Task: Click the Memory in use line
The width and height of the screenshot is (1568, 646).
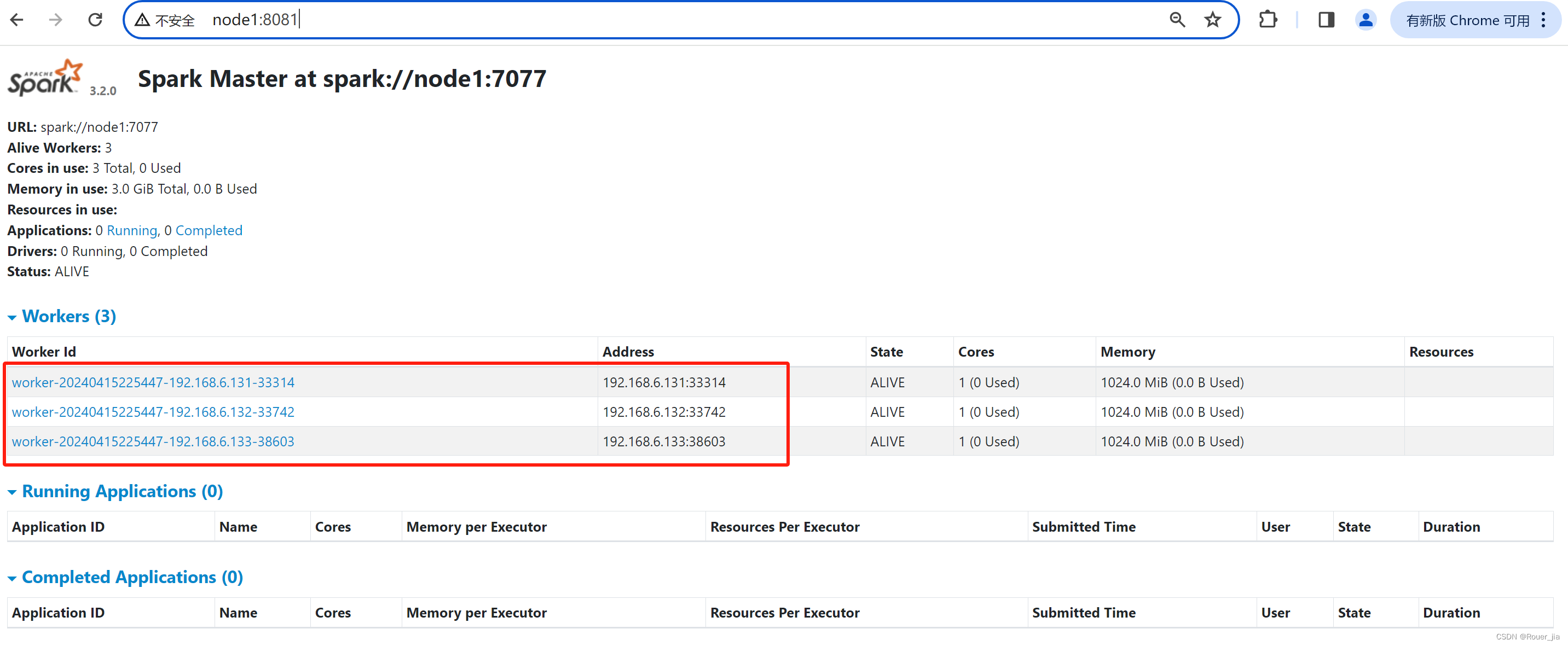Action: click(x=132, y=189)
